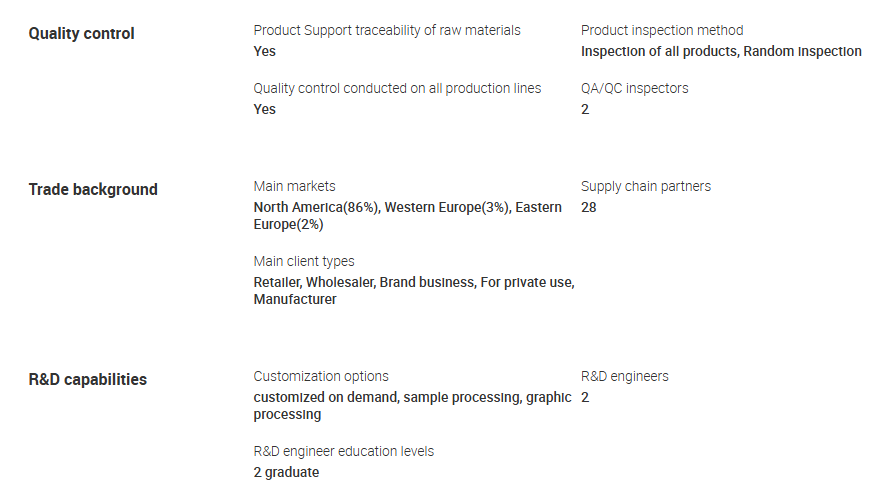The height and width of the screenshot is (491, 893).
Task: Click the 'Main client types' label
Action: coord(304,261)
